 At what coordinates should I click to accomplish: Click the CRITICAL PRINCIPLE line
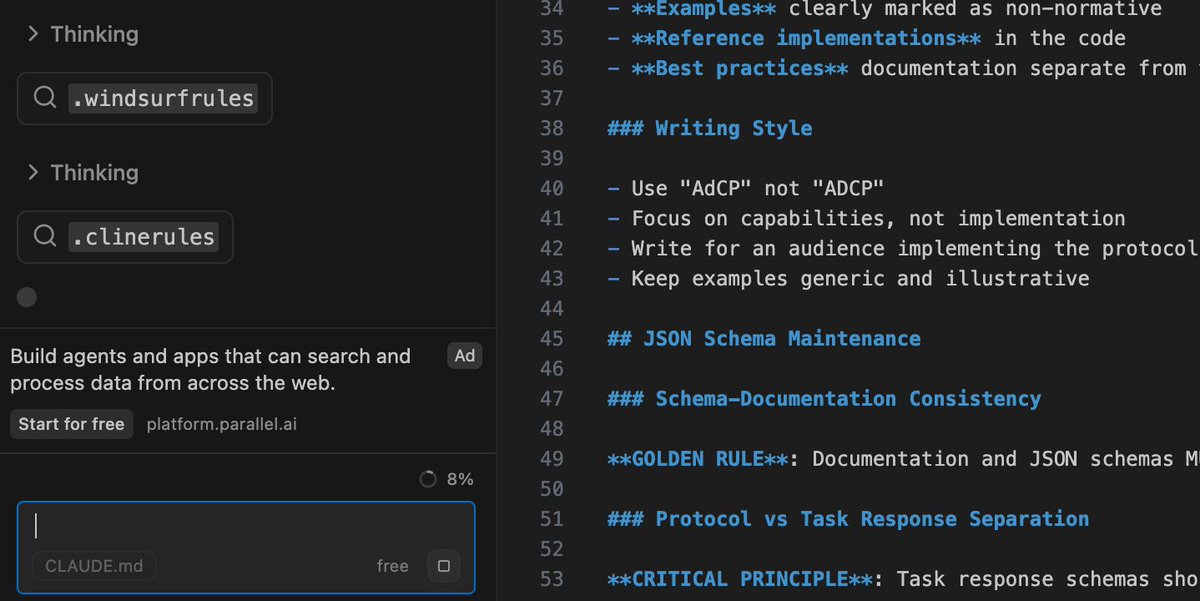[x=903, y=579]
